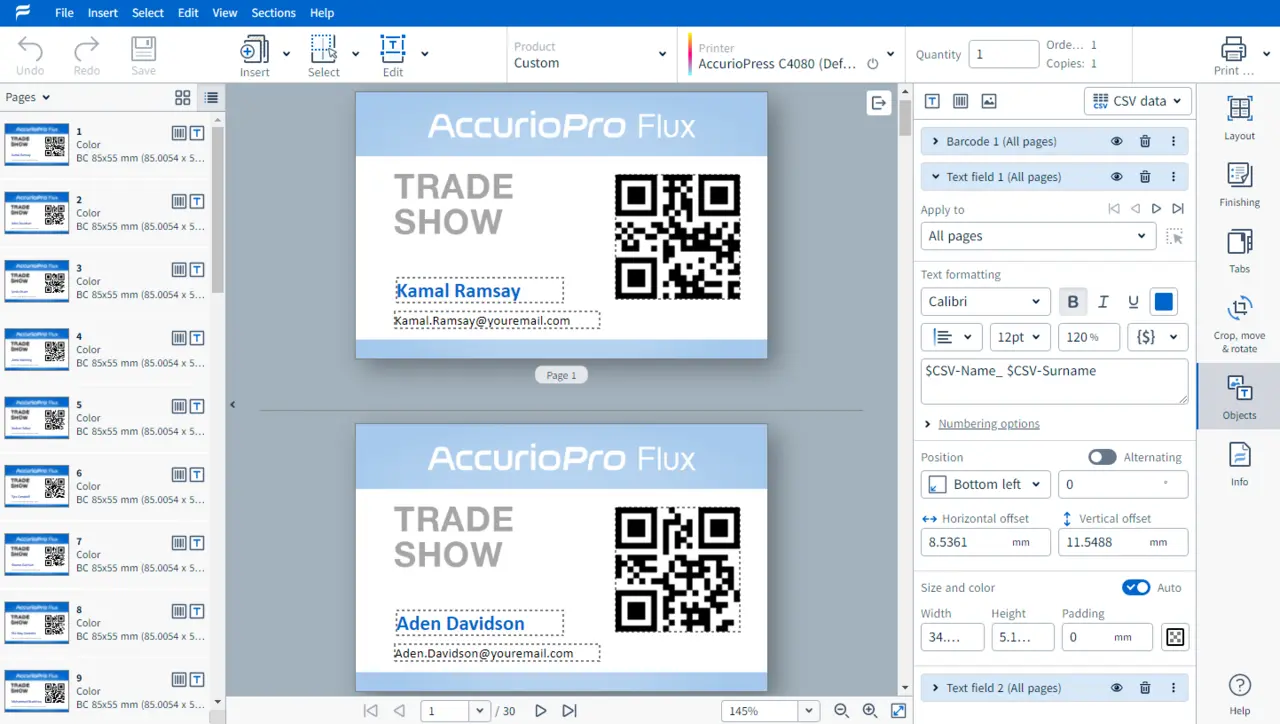Image resolution: width=1280 pixels, height=724 pixels.
Task: Open the Sections menu
Action: pos(273,13)
